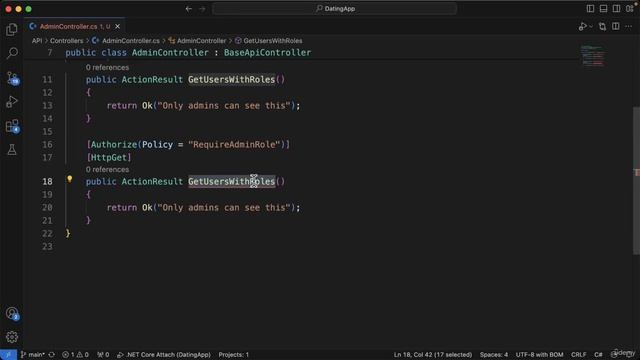
Task: Open the Manage gear icon
Action: [12, 337]
